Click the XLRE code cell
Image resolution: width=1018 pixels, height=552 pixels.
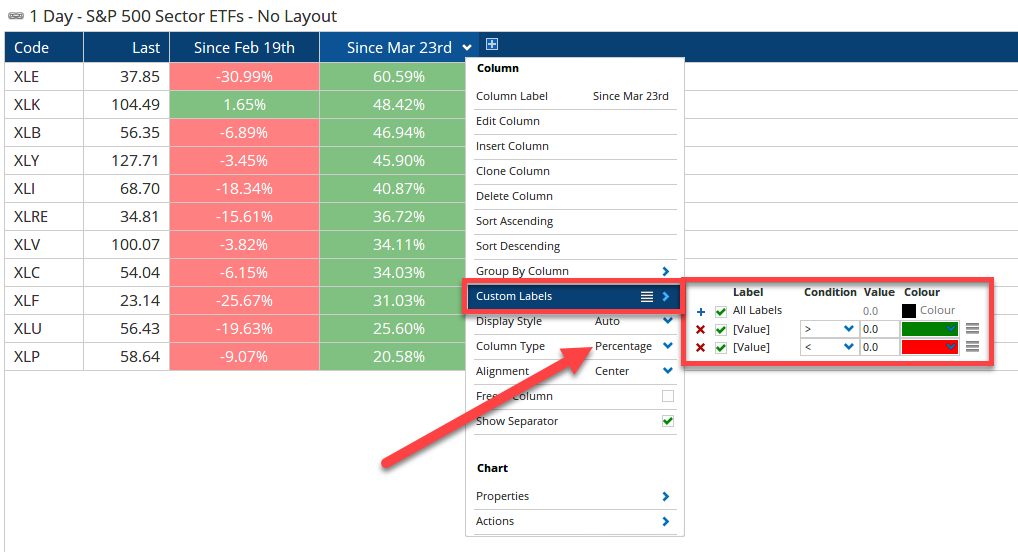44,217
